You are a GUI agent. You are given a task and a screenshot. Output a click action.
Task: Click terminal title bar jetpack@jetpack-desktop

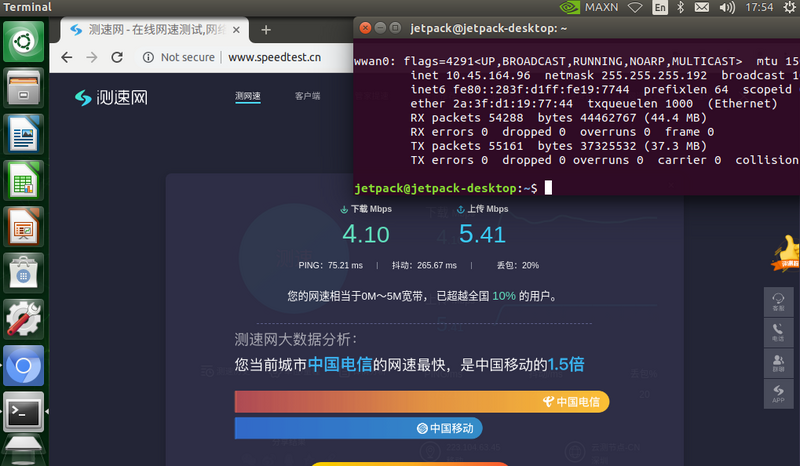[488, 28]
